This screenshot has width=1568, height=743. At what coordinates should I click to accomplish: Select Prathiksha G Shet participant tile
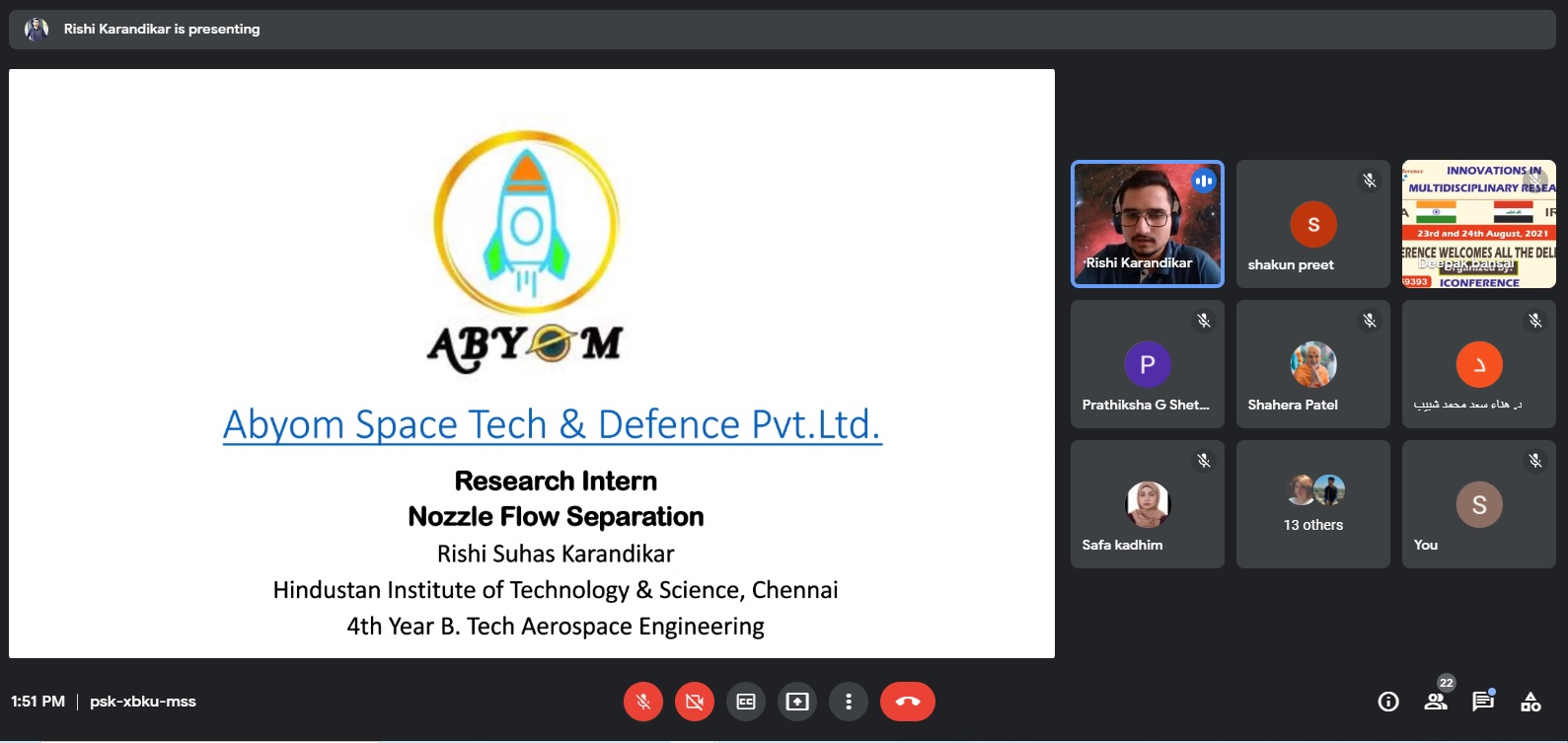pyautogui.click(x=1148, y=364)
